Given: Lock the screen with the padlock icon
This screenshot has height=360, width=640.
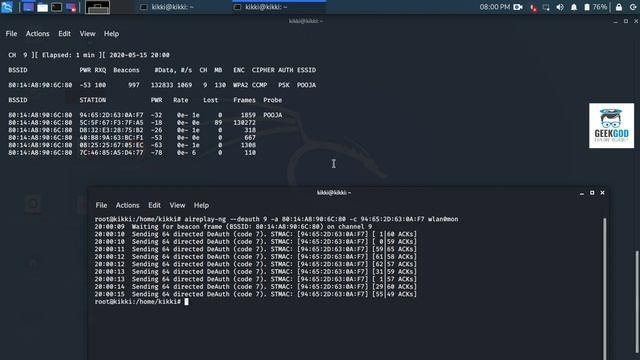Looking at the screenshot, I should 619,7.
